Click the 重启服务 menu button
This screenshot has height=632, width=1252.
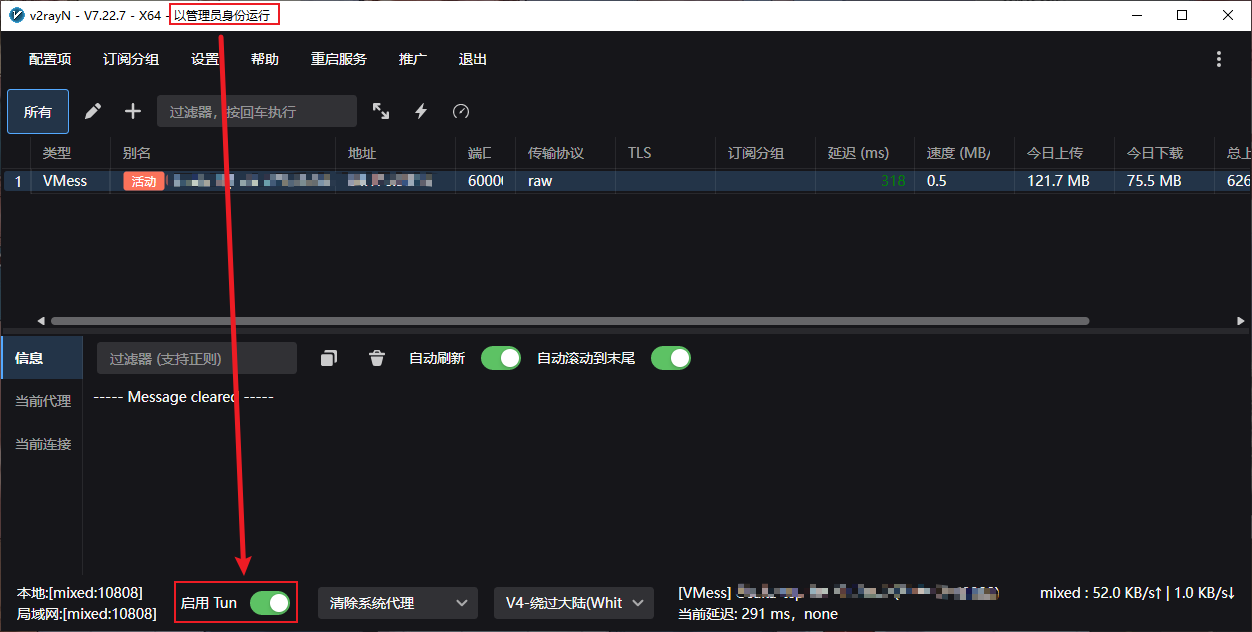click(x=339, y=59)
